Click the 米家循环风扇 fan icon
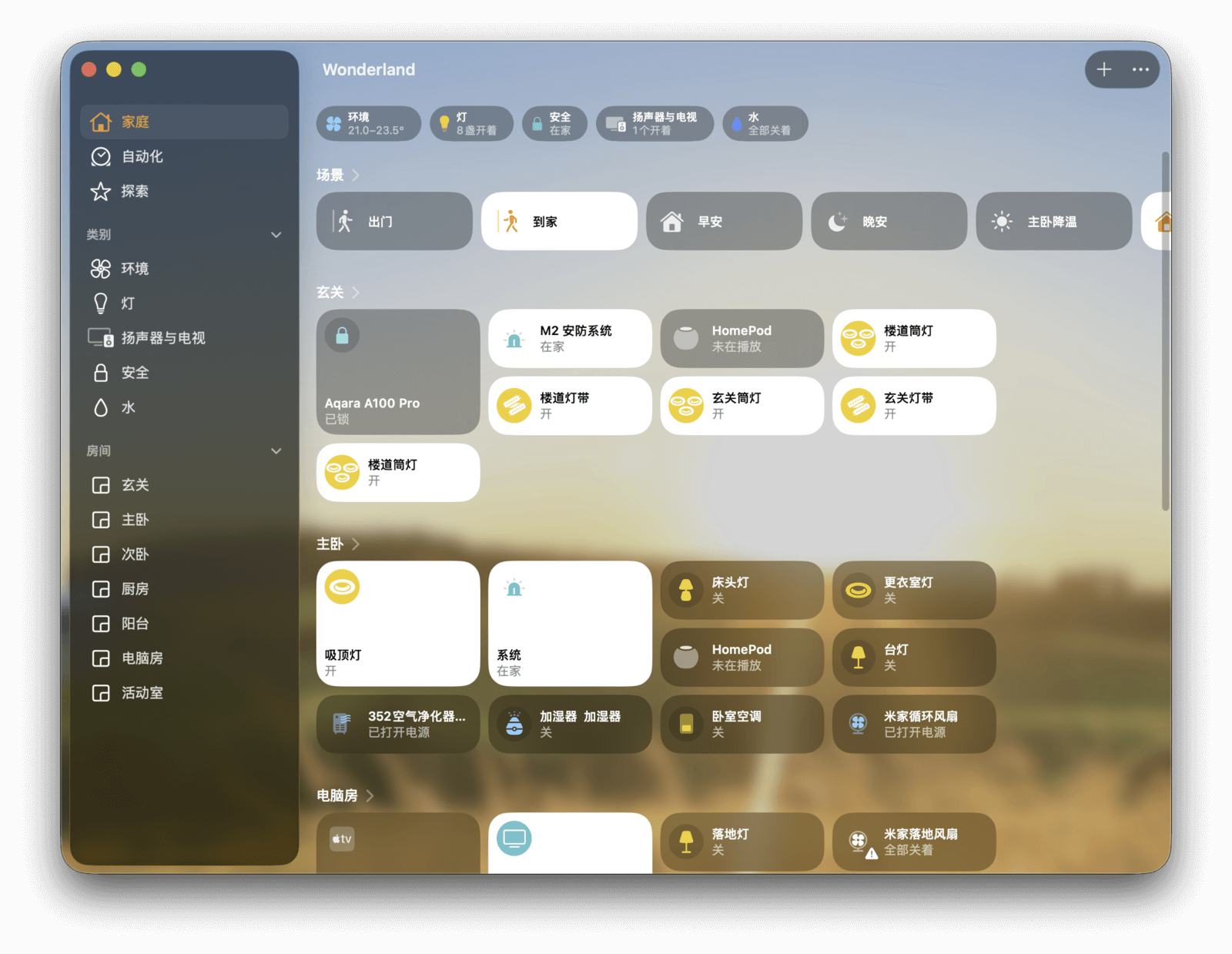 pyautogui.click(x=858, y=725)
